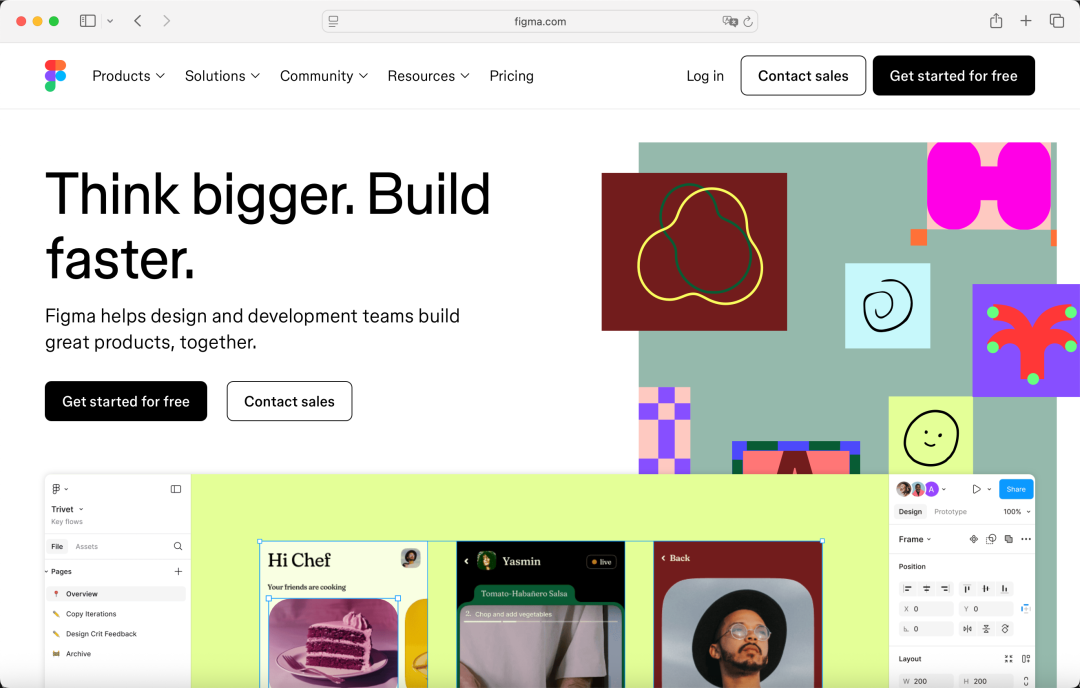Viewport: 1080px width, 688px height.
Task: Expand the Products menu
Action: point(129,76)
